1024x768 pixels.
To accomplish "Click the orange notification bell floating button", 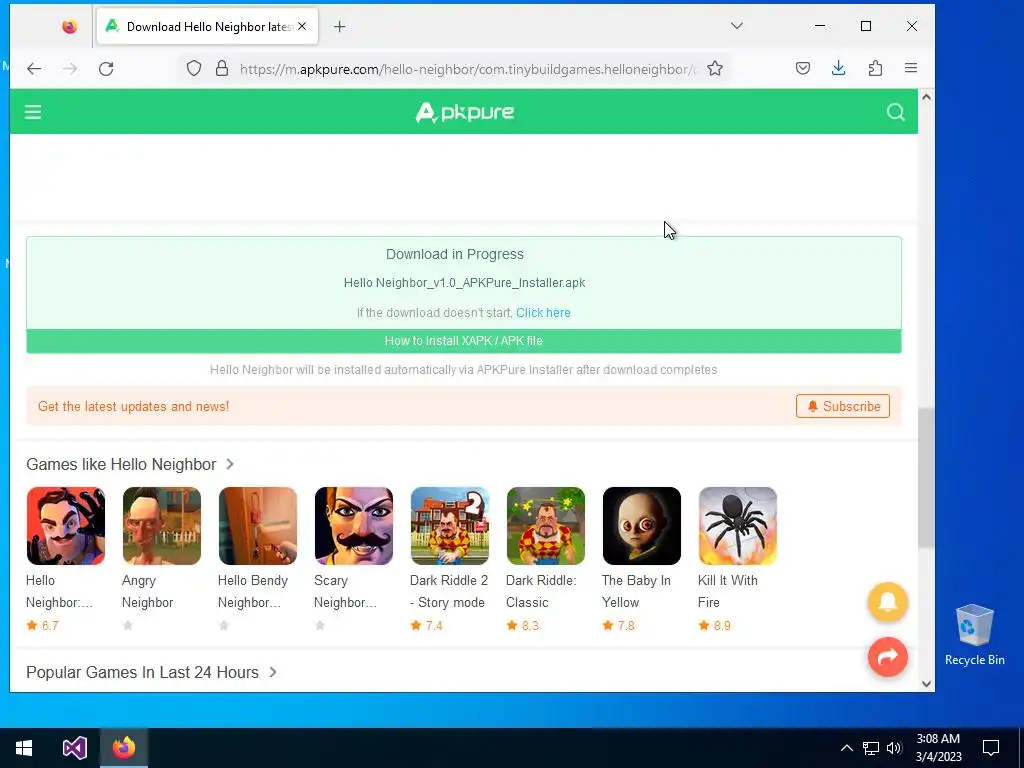I will click(x=888, y=602).
